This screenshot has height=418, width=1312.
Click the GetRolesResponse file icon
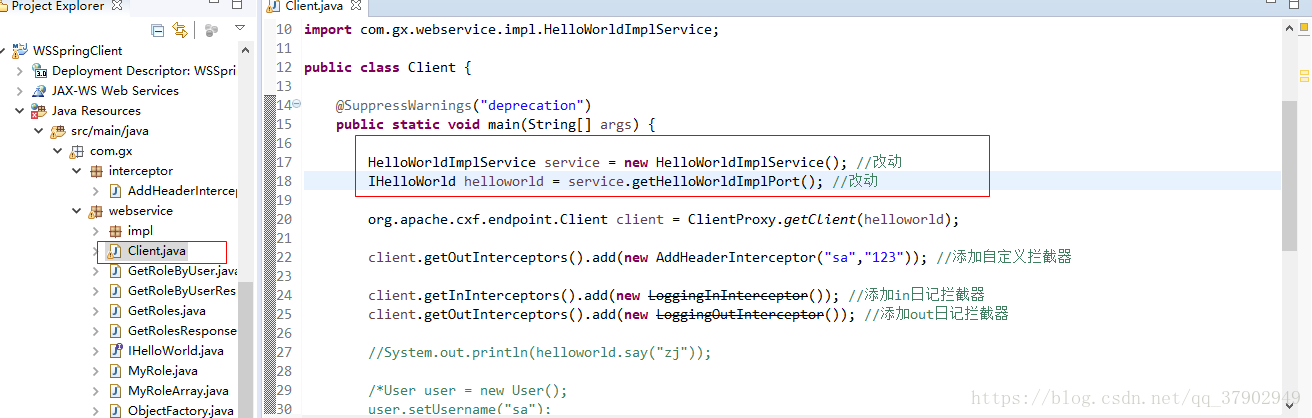click(116, 331)
